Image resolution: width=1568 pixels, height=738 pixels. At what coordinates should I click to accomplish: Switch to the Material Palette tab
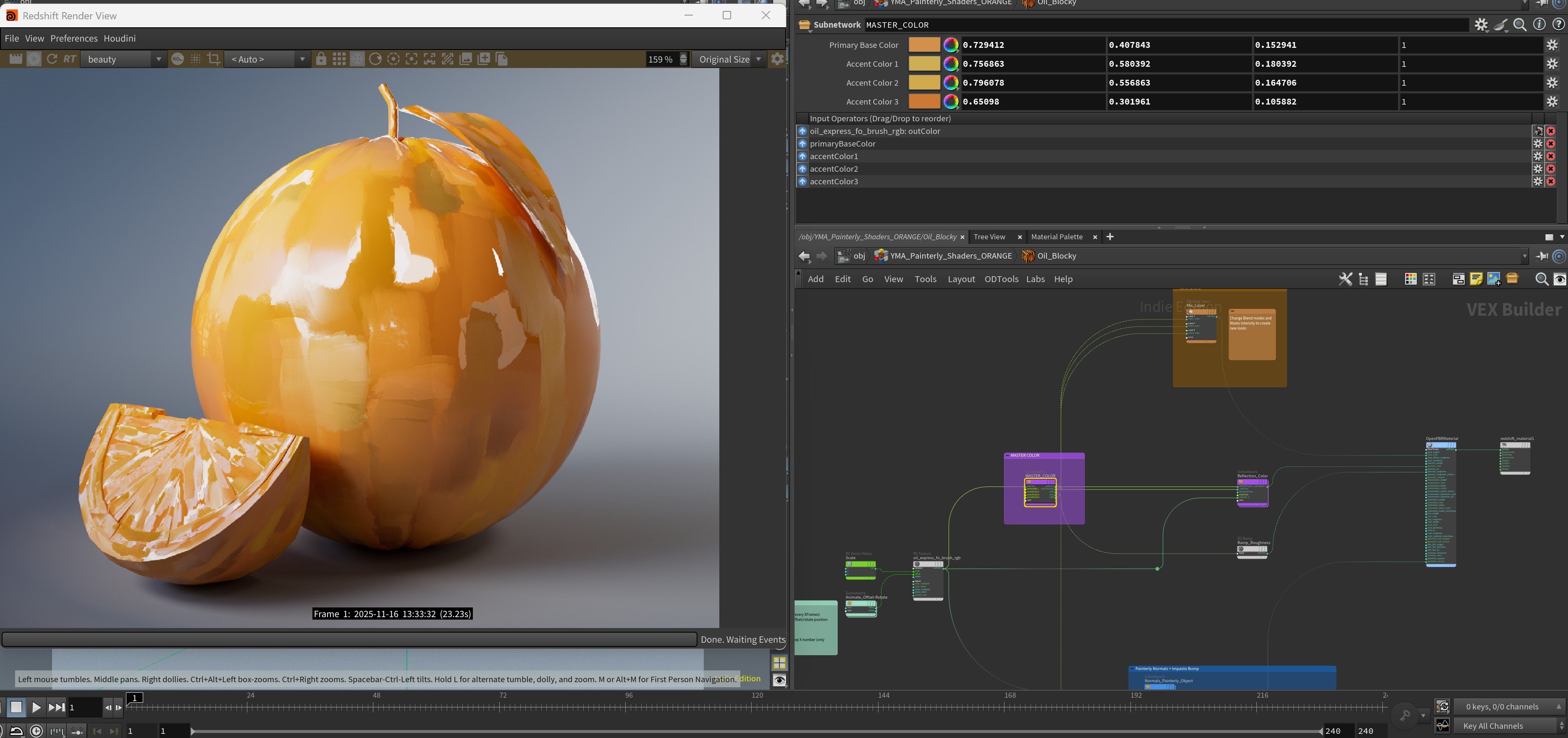[x=1056, y=237]
